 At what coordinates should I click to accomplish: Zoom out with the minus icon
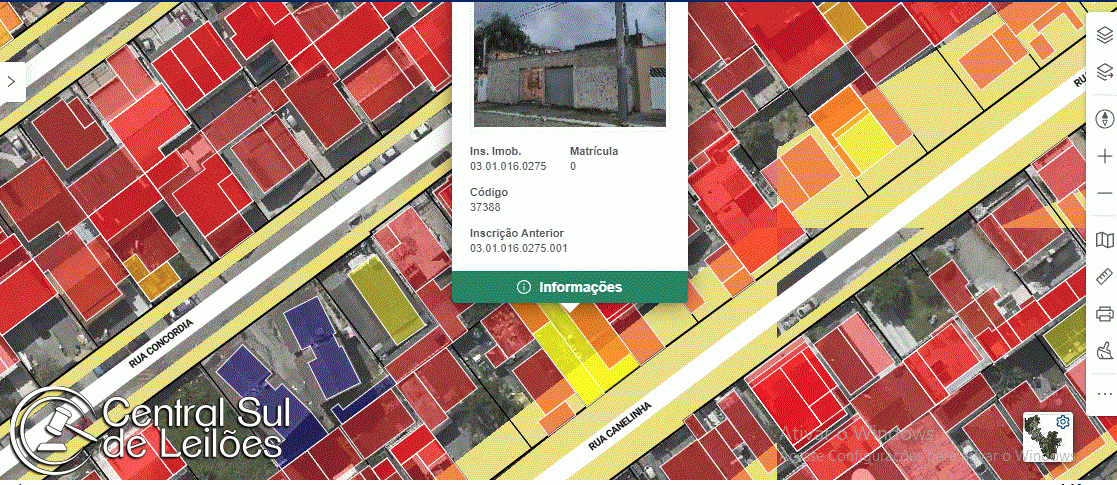[x=1104, y=193]
